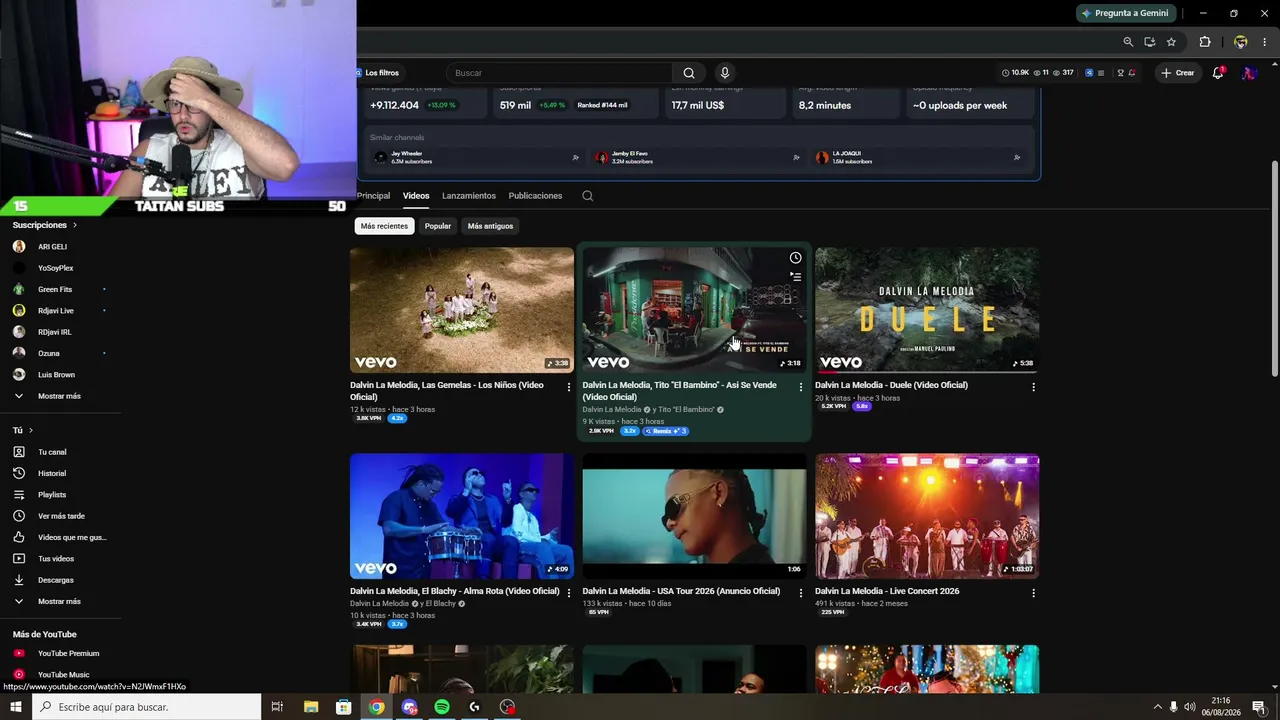Open Windows Task View
Image resolution: width=1280 pixels, height=720 pixels.
(277, 707)
